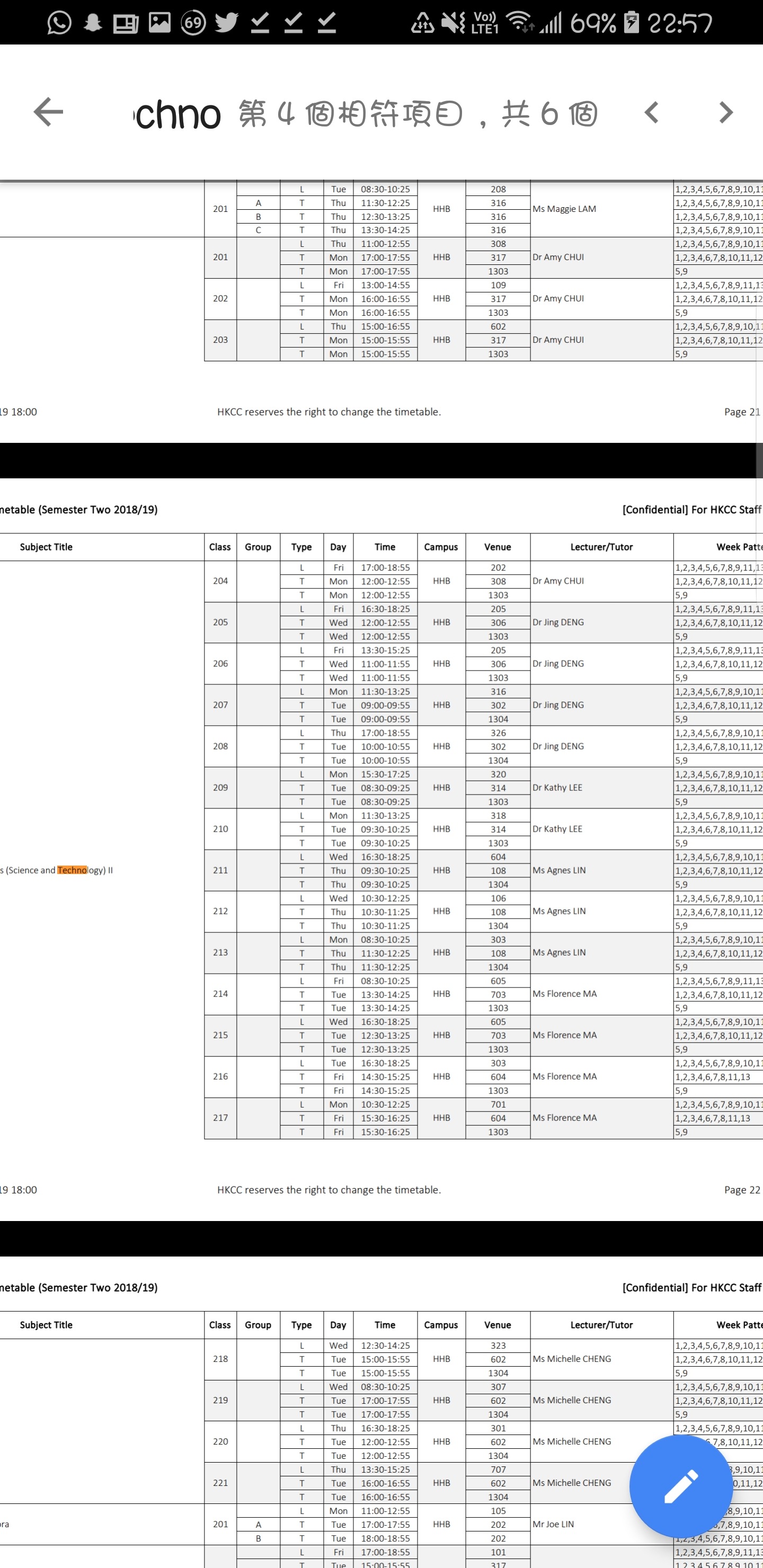Screen dimensions: 763x1568
Task: Select 'Page 22' footer text
Action: (x=742, y=1190)
